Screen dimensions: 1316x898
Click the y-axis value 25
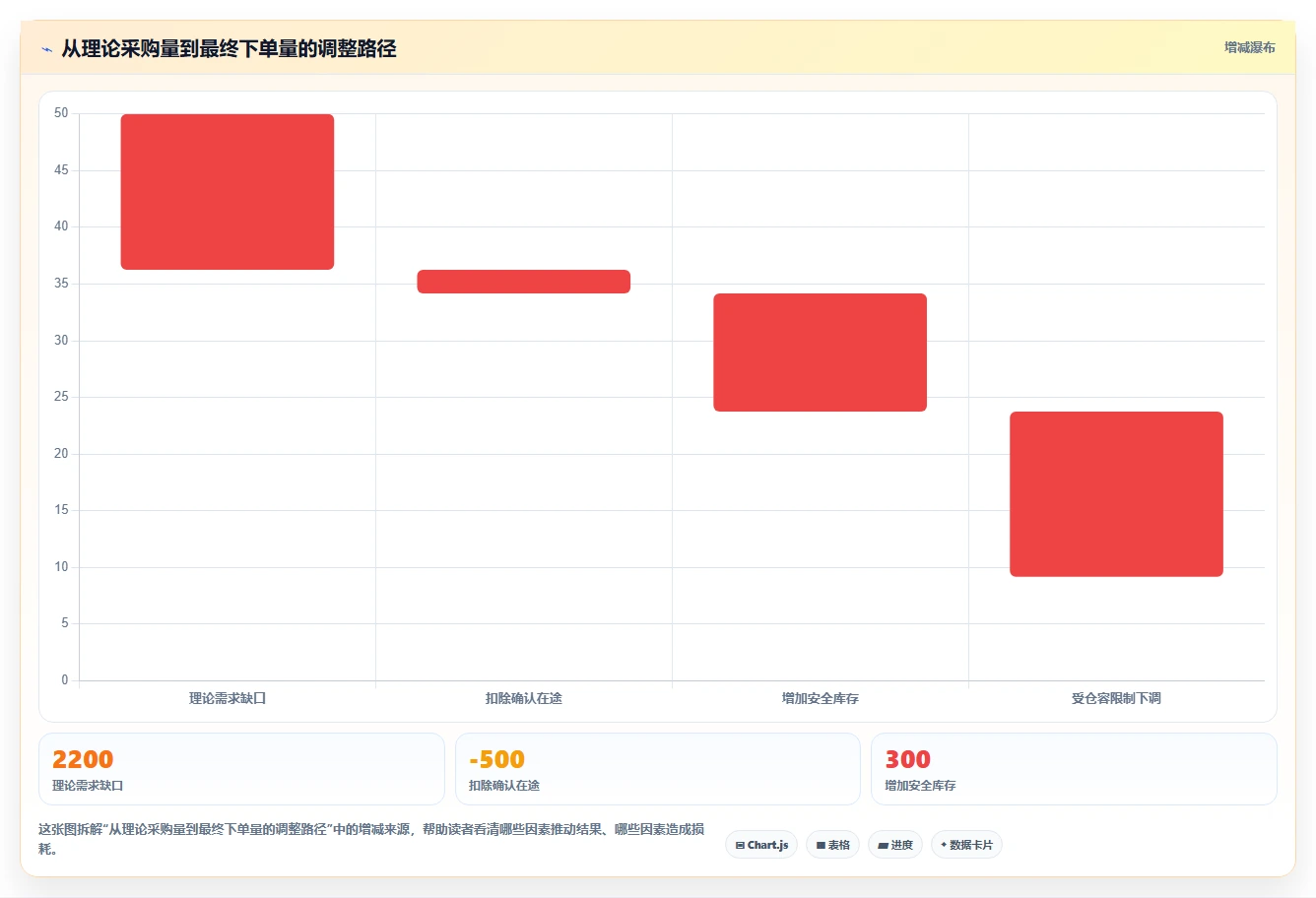(61, 397)
